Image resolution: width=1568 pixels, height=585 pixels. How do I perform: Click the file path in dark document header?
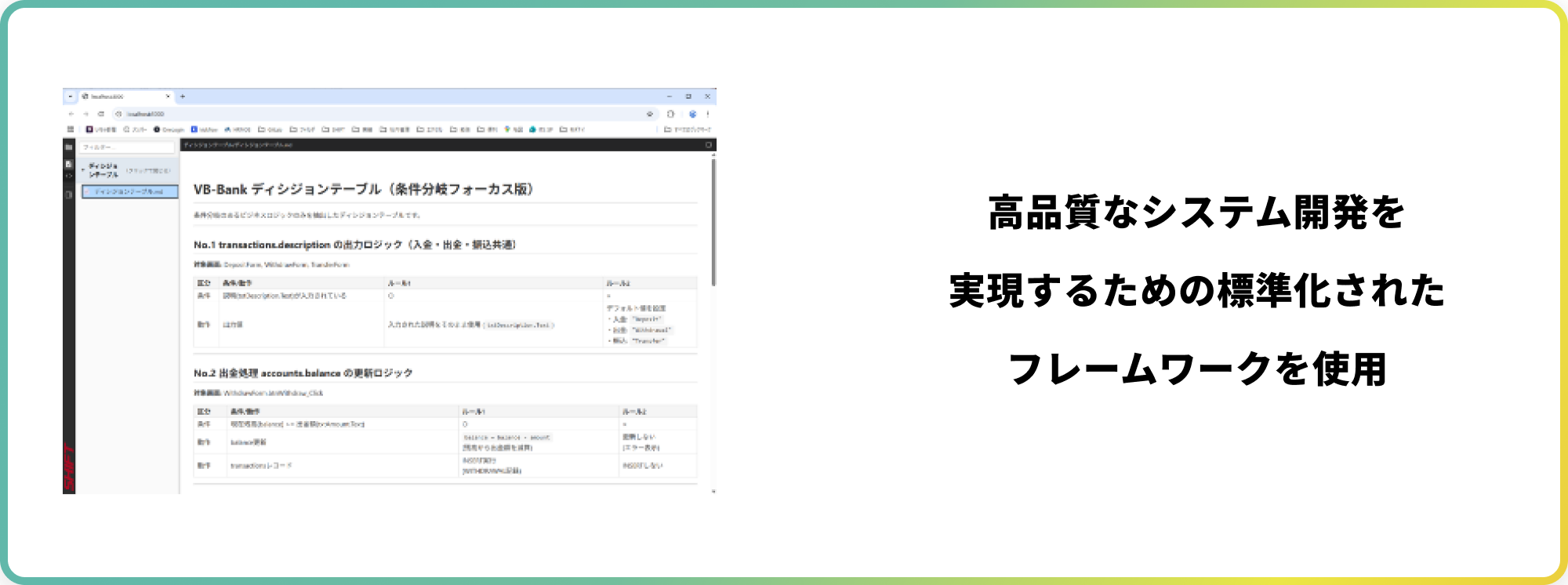tap(238, 145)
